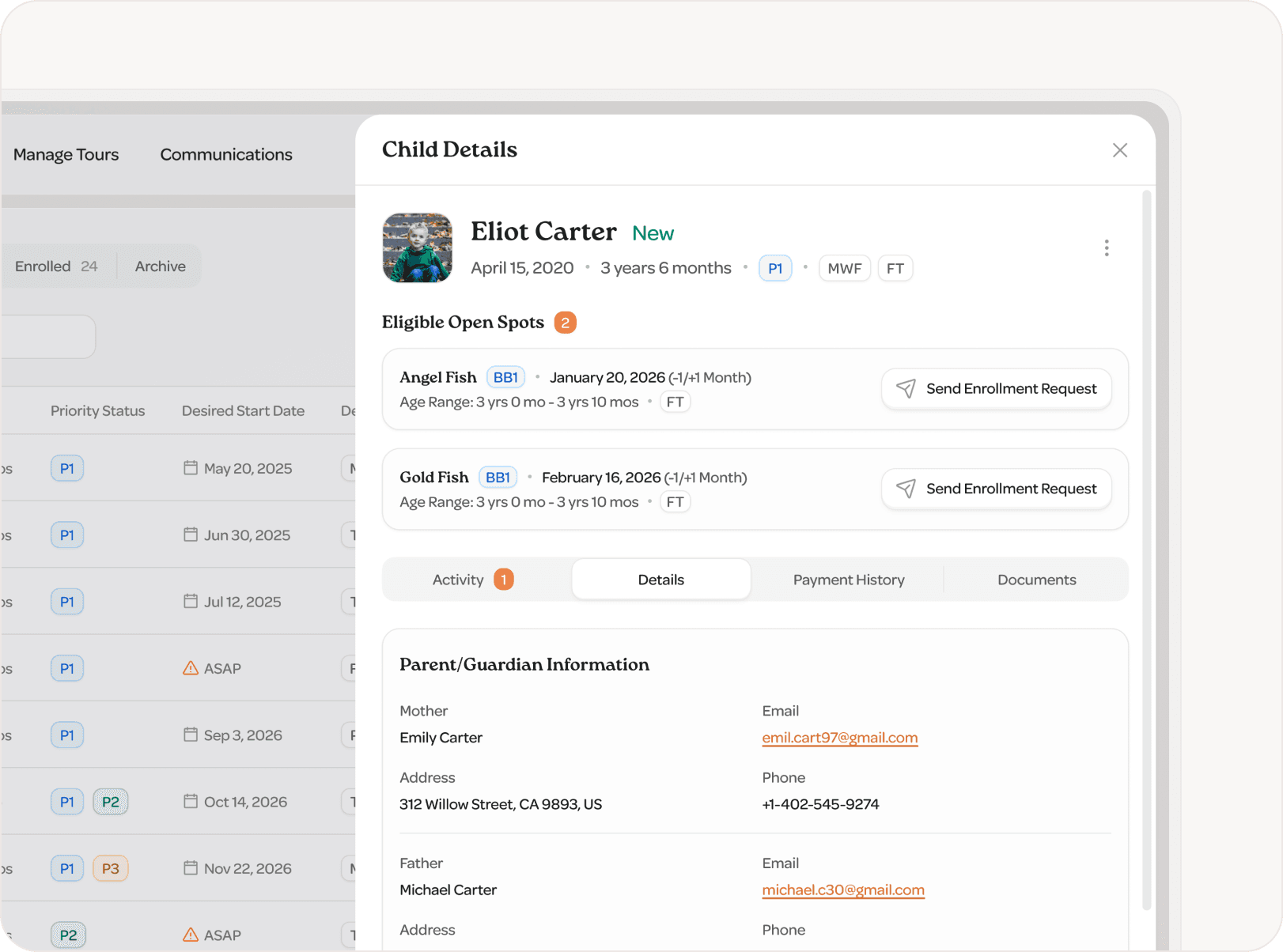The width and height of the screenshot is (1283, 952).
Task: Open the Payment History tab
Action: 848,580
